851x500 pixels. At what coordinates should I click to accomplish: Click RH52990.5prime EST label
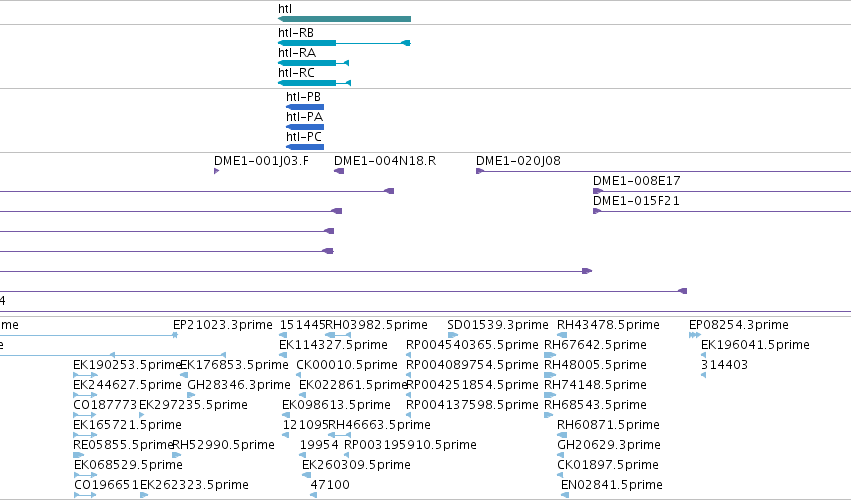click(x=223, y=445)
